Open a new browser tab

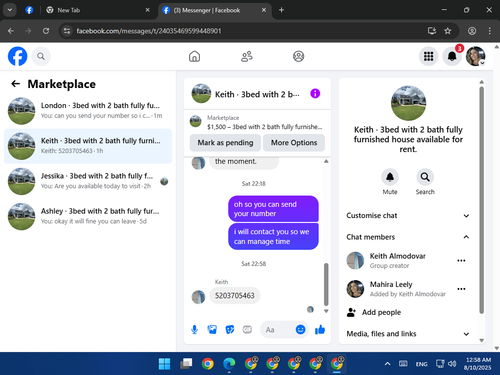click(x=281, y=10)
